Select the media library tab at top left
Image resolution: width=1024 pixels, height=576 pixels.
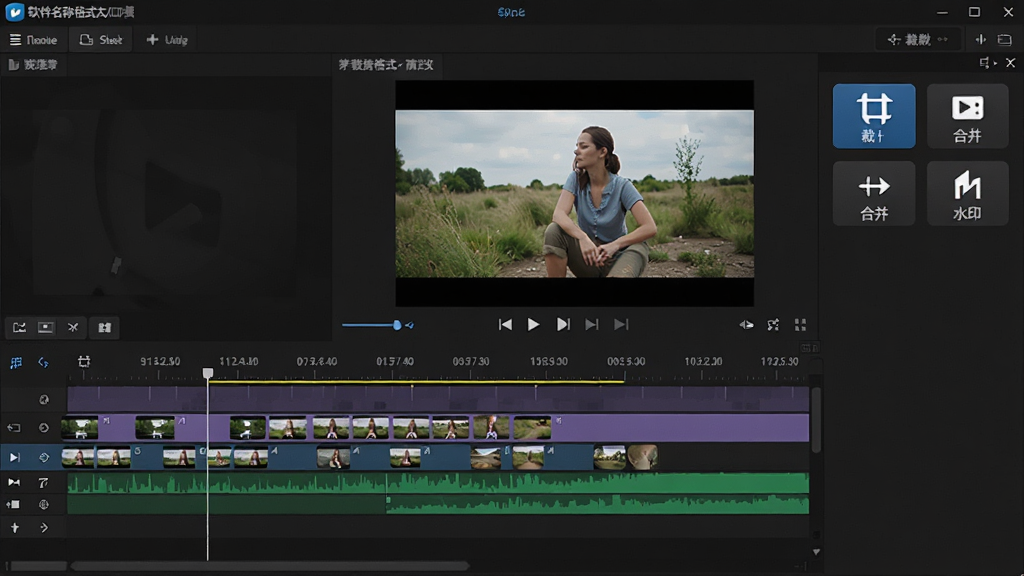coord(33,65)
